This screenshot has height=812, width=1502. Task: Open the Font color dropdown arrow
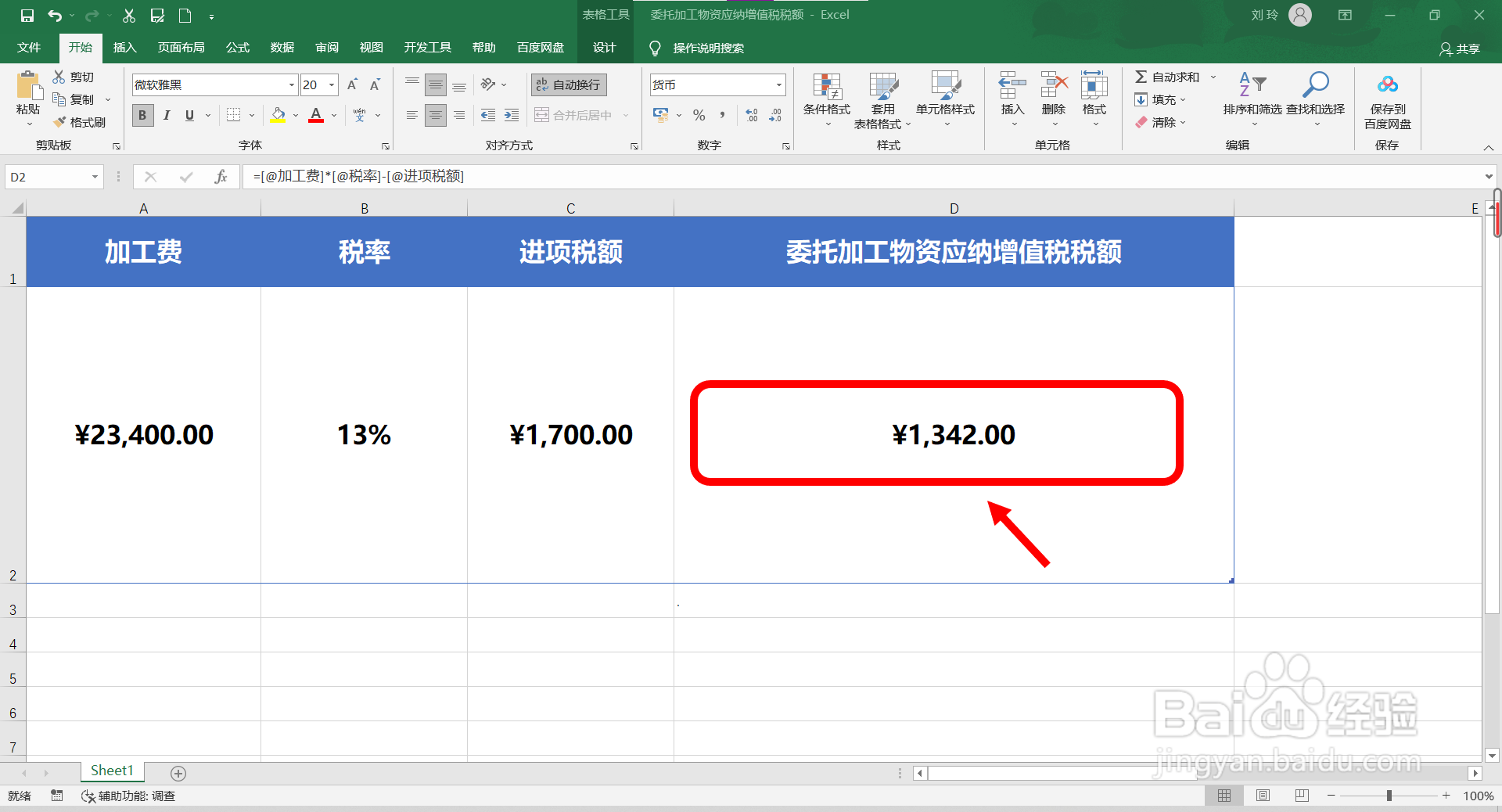coord(334,116)
